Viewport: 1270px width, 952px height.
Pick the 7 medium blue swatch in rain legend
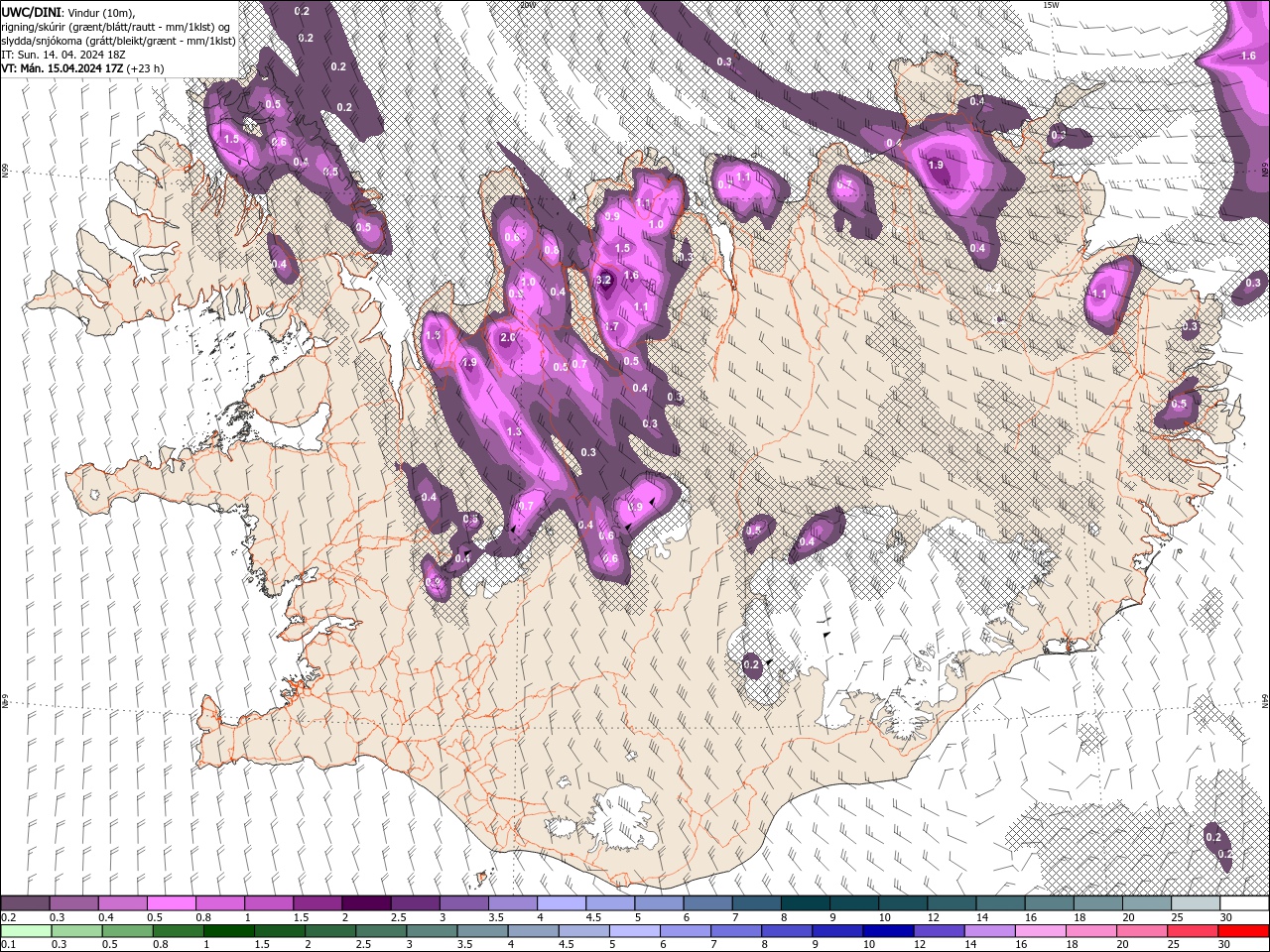point(736,930)
